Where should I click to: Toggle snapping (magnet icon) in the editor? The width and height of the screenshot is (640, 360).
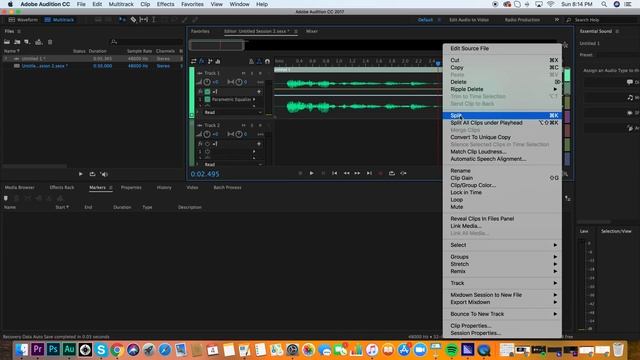(267, 61)
